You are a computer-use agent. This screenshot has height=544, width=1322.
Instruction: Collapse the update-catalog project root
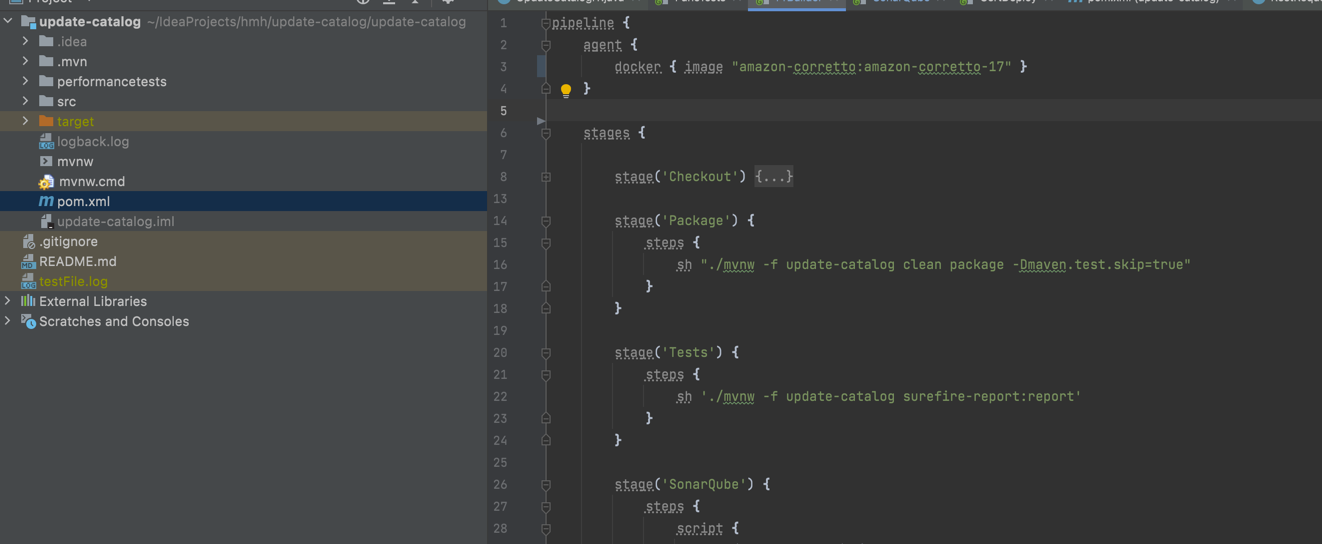pos(9,21)
